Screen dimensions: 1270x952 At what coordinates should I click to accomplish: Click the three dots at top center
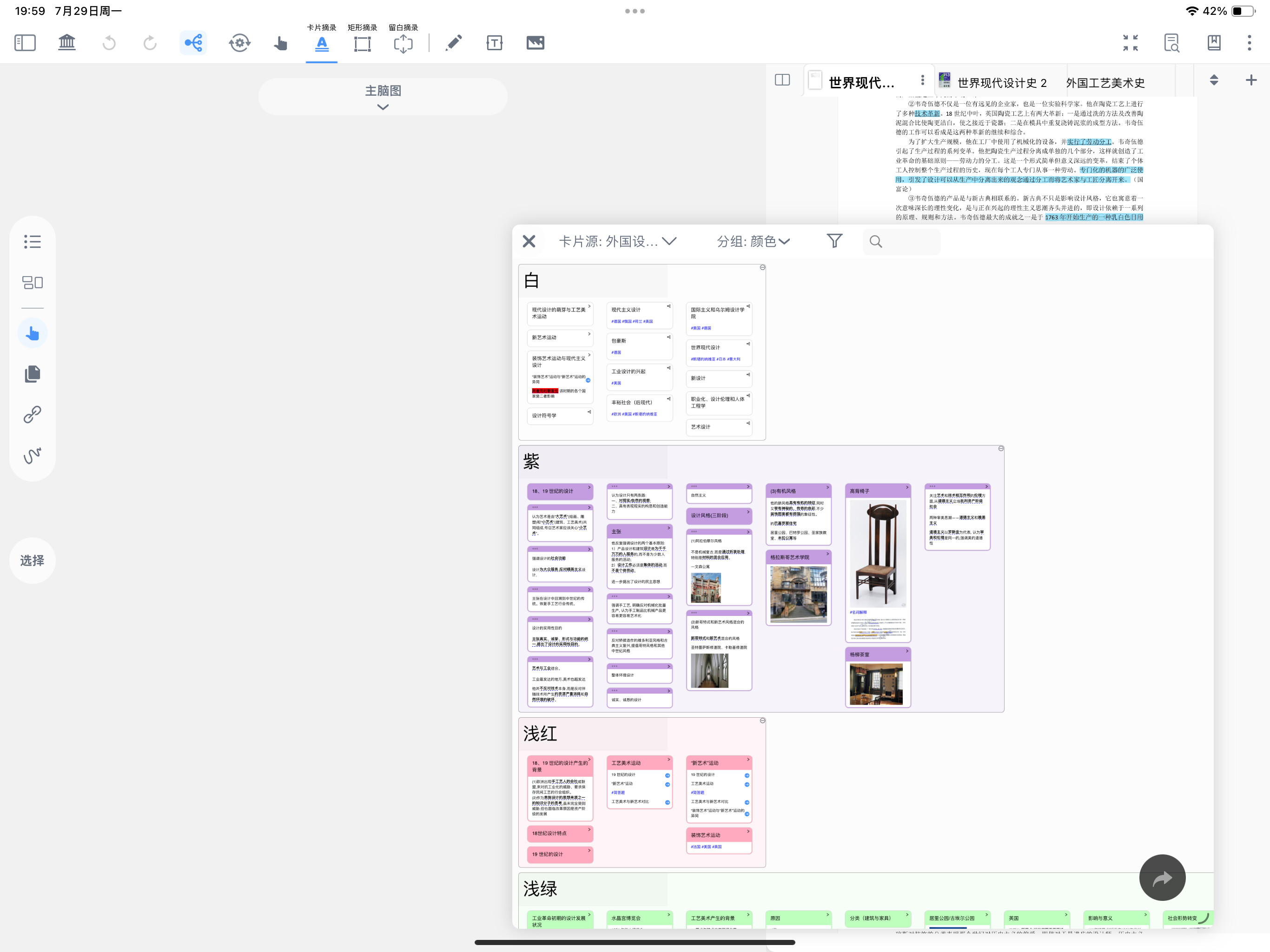coord(635,11)
